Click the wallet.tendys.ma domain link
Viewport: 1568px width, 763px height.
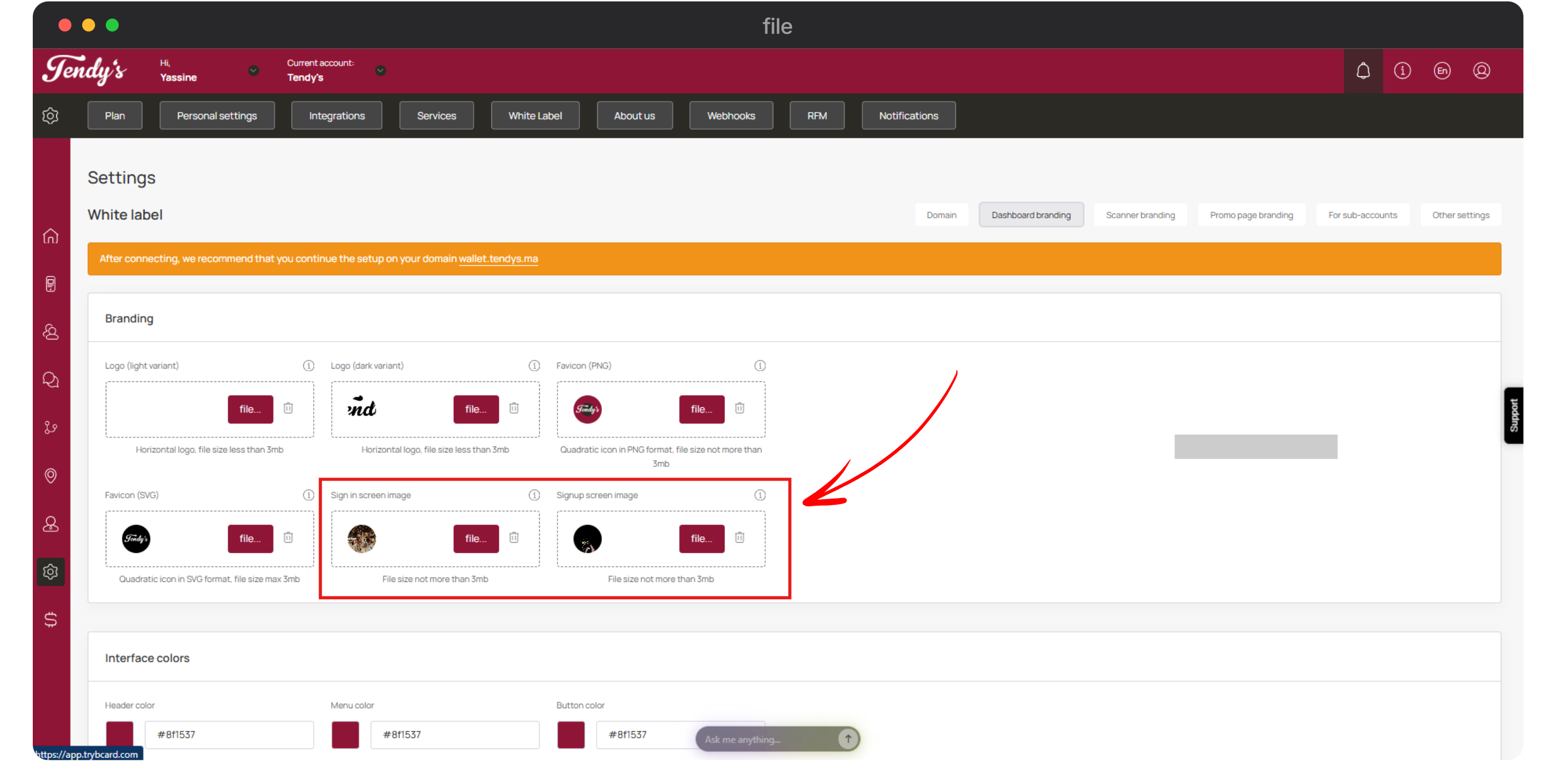[498, 259]
